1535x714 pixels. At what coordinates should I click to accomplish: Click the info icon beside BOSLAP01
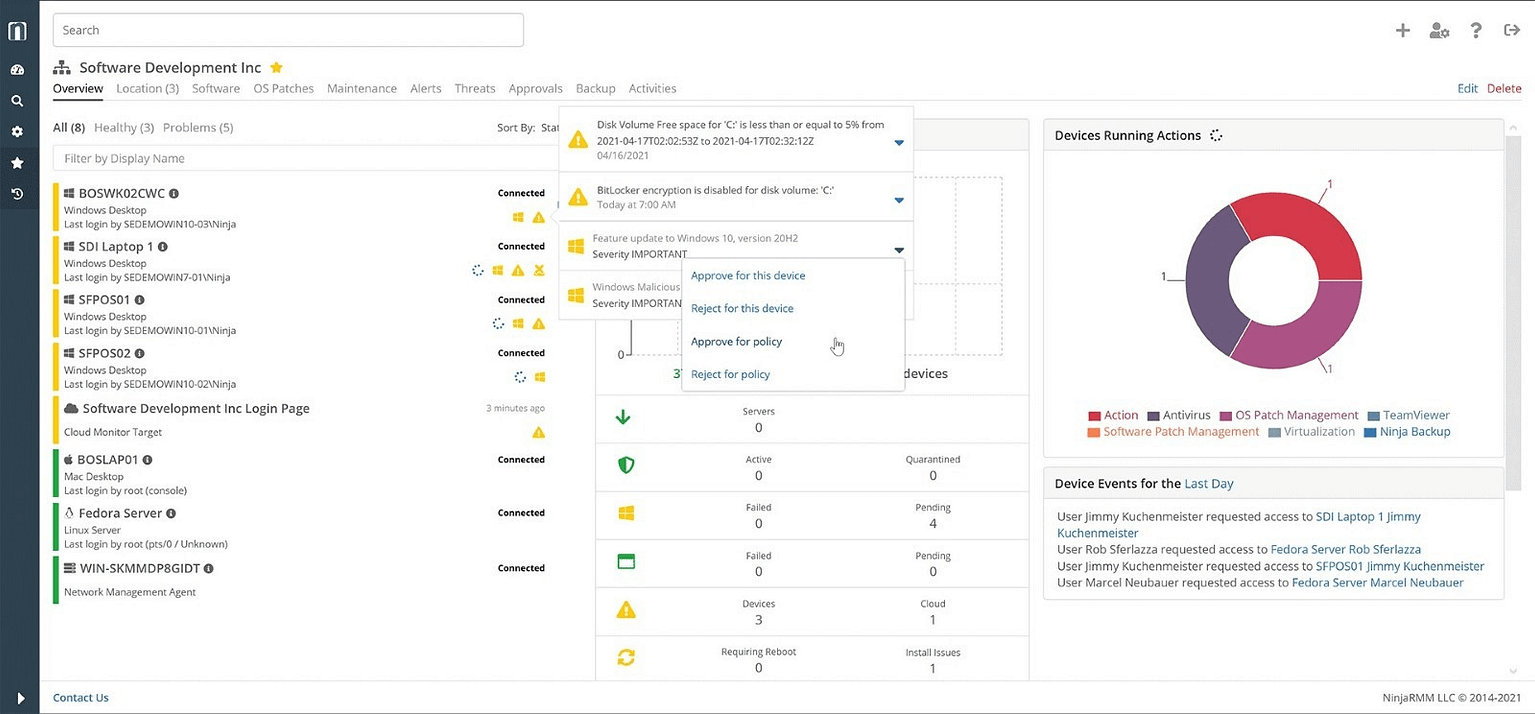pyautogui.click(x=146, y=459)
